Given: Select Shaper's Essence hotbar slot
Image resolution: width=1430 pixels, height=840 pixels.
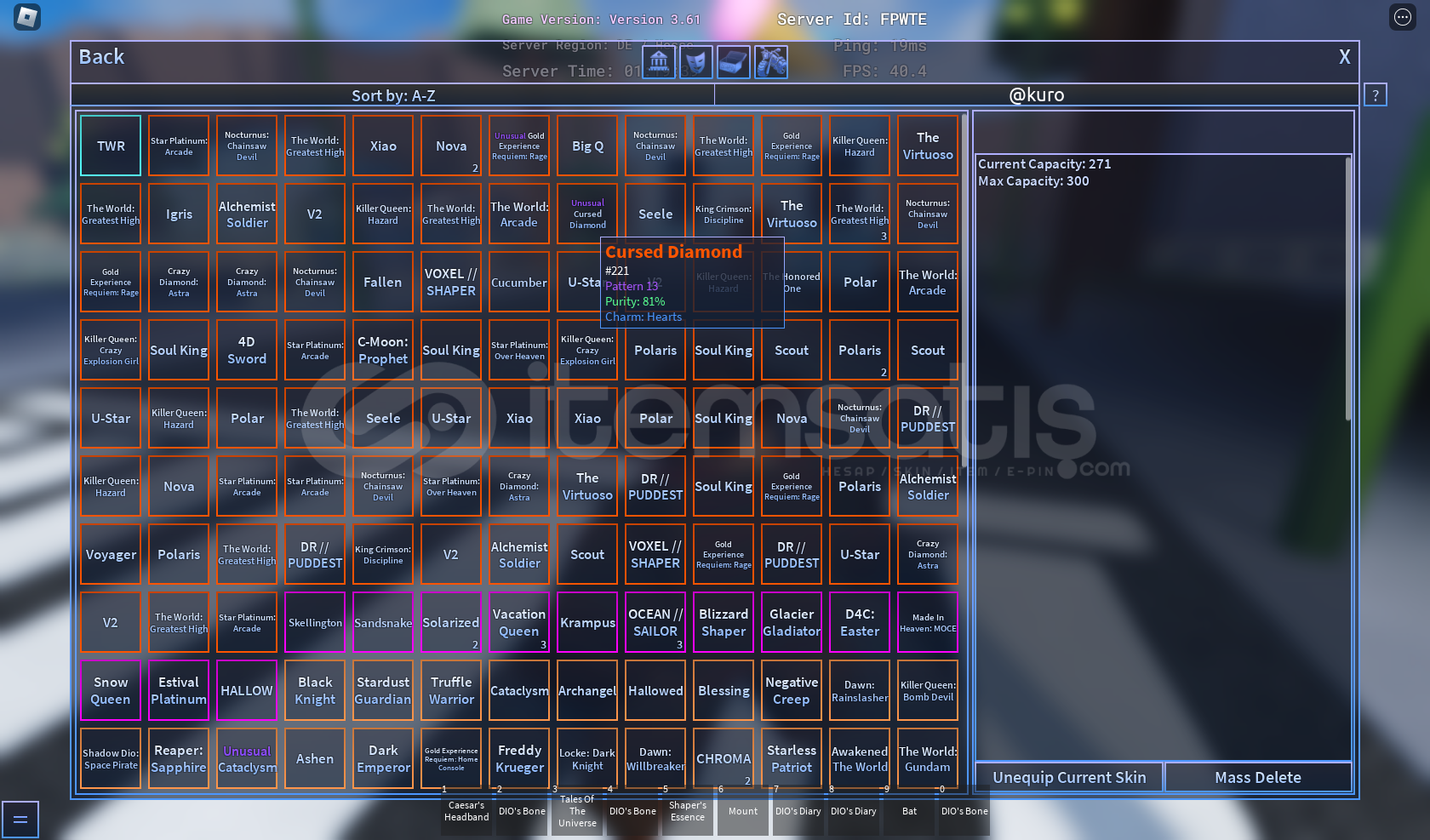Looking at the screenshot, I should (x=688, y=811).
